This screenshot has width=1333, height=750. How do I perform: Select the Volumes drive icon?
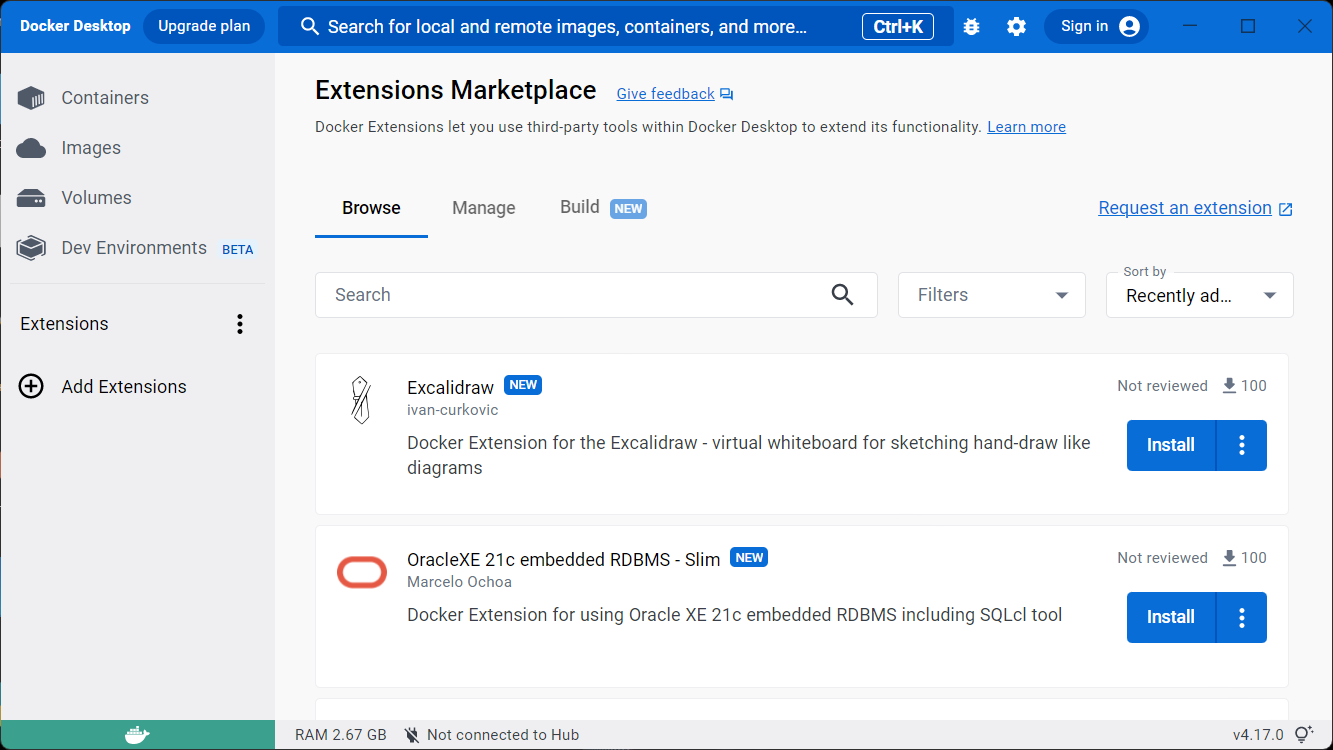click(x=31, y=198)
